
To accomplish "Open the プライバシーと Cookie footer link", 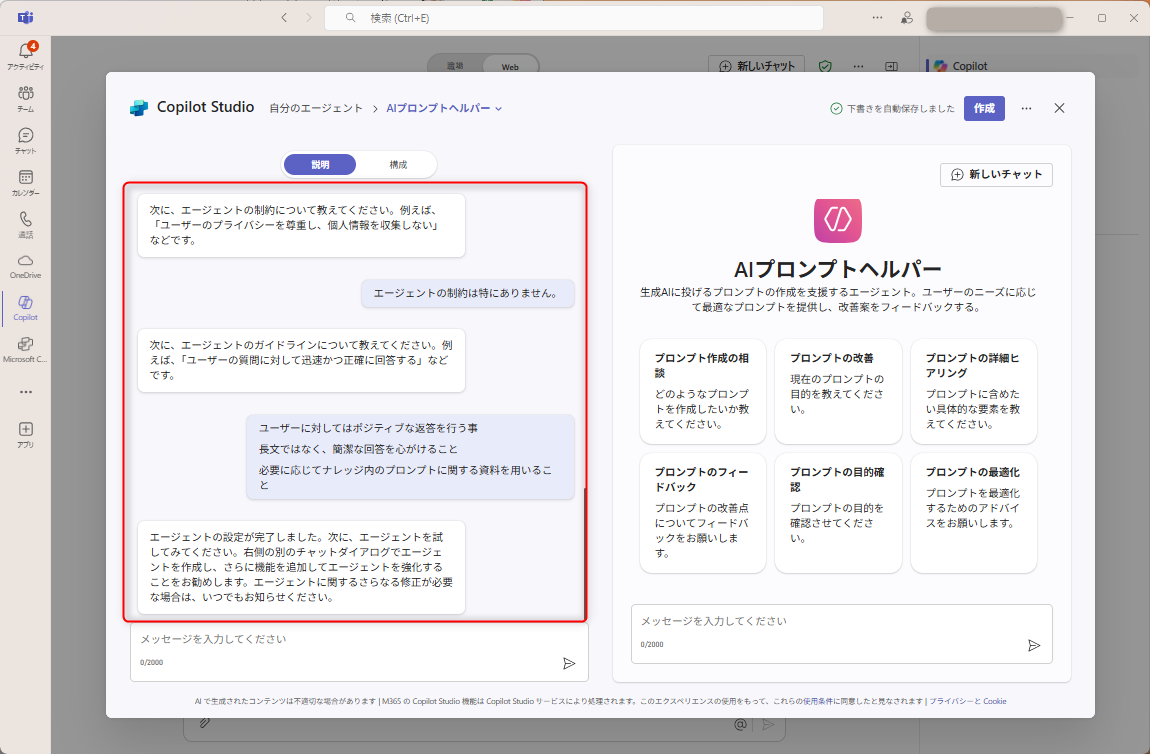I will pos(967,701).
